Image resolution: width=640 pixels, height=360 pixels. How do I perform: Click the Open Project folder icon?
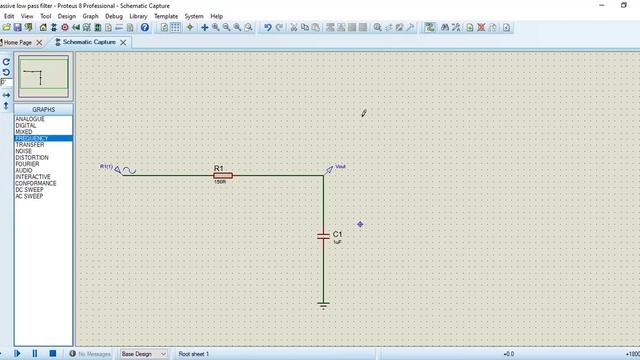click(6, 27)
